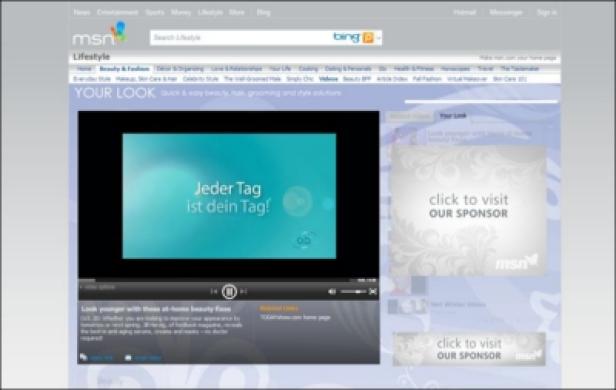The height and width of the screenshot is (390, 616).
Task: Focus the Search Lifestyle input field
Action: click(x=240, y=38)
